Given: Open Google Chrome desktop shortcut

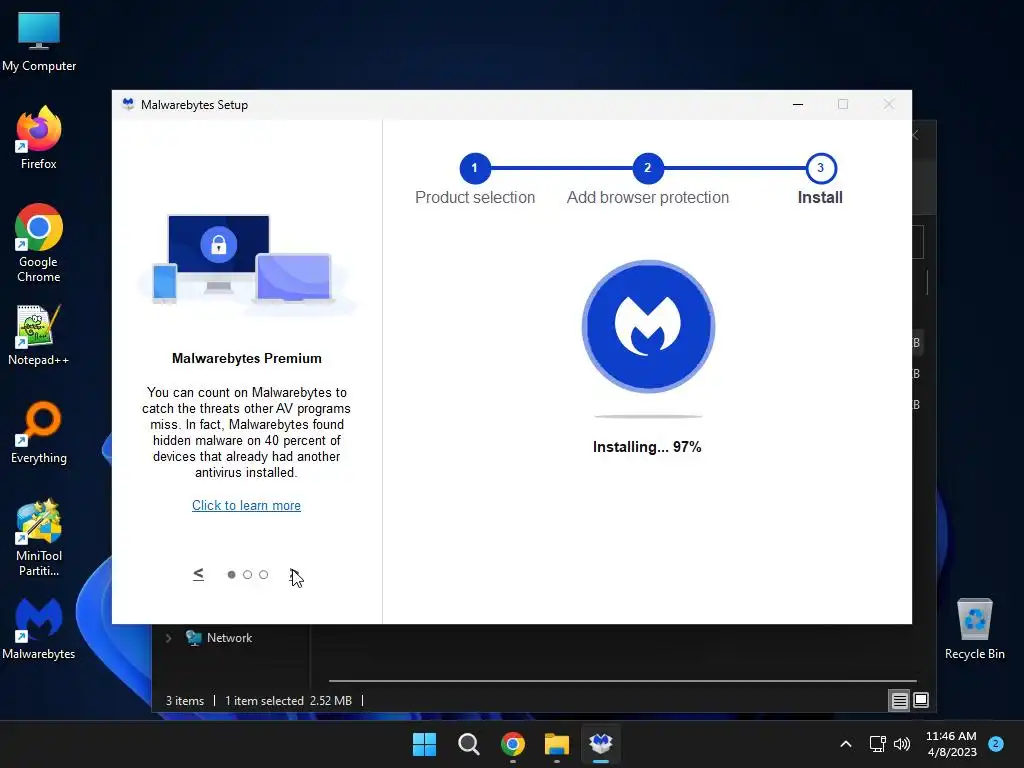Looking at the screenshot, I should tap(39, 242).
